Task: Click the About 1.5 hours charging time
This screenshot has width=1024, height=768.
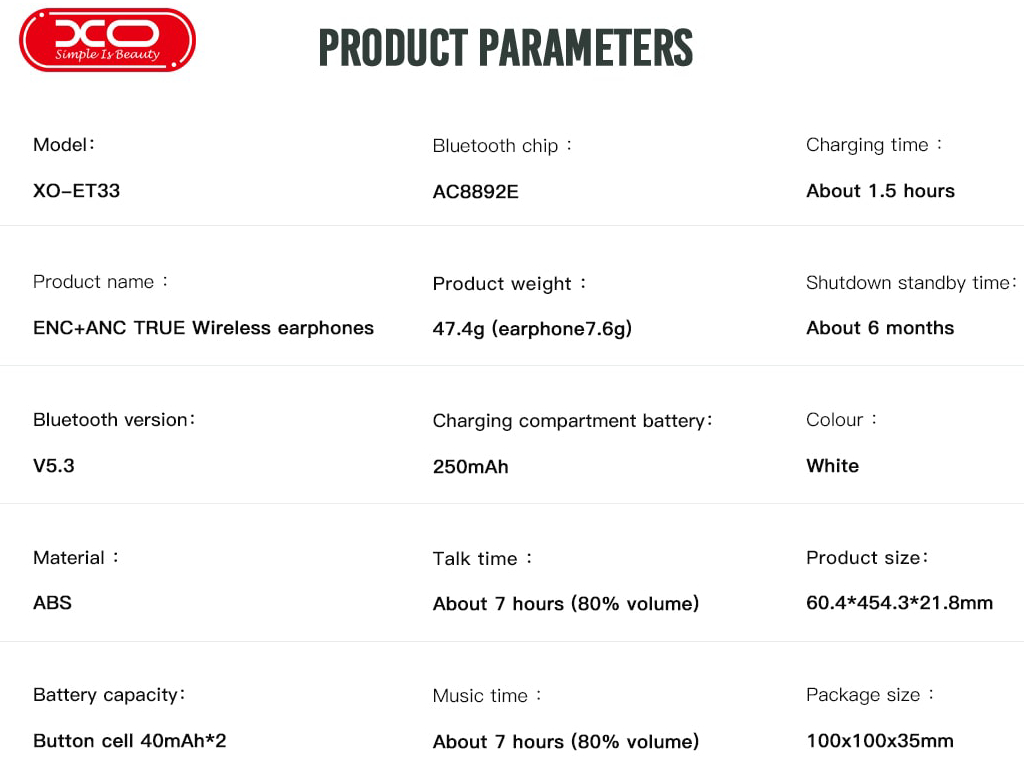Action: tap(880, 191)
